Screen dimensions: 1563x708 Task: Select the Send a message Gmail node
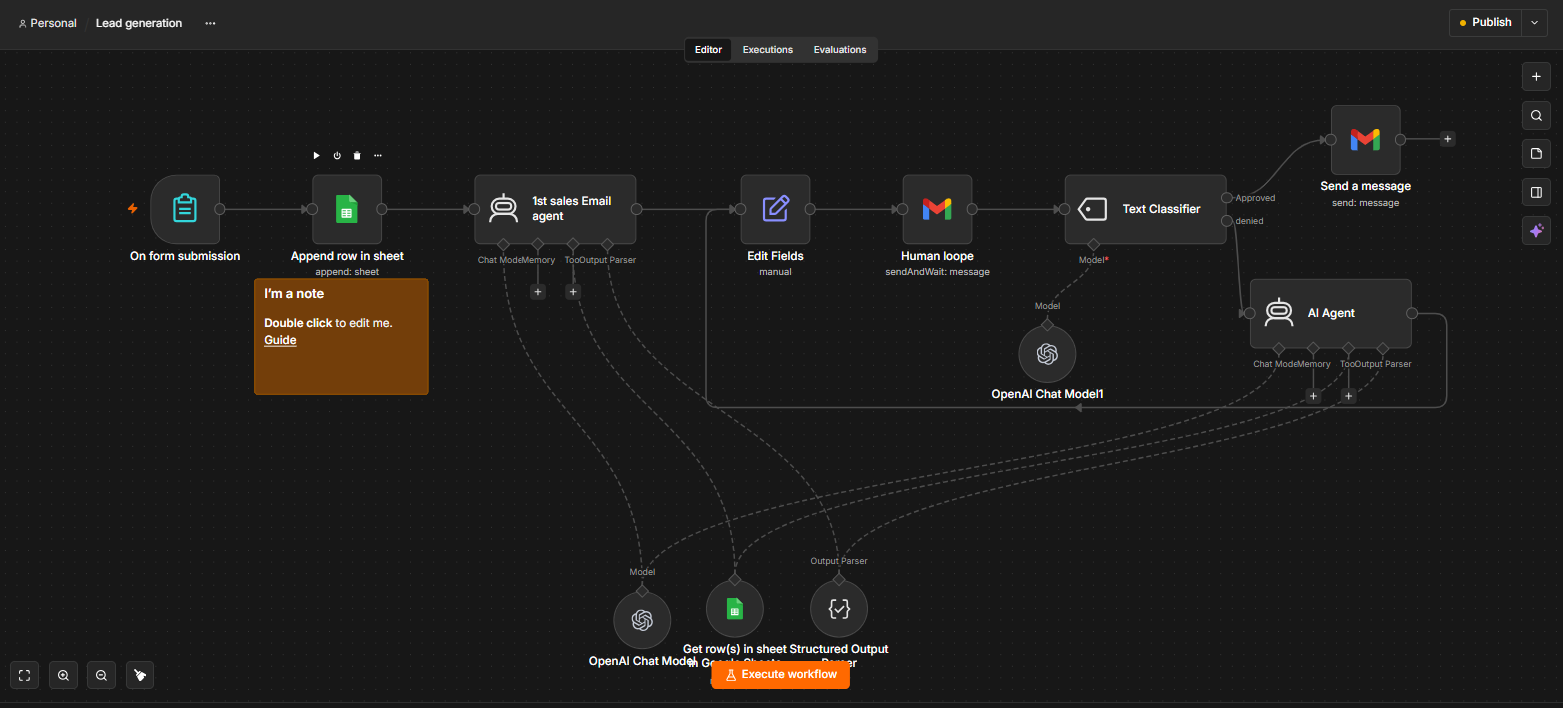pos(1365,140)
